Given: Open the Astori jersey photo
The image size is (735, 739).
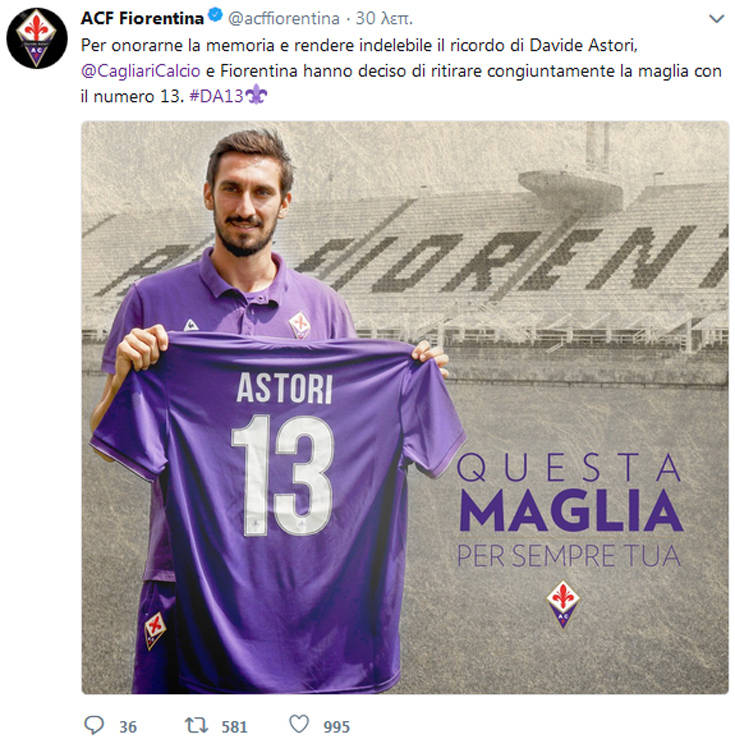Looking at the screenshot, I should pos(405,407).
